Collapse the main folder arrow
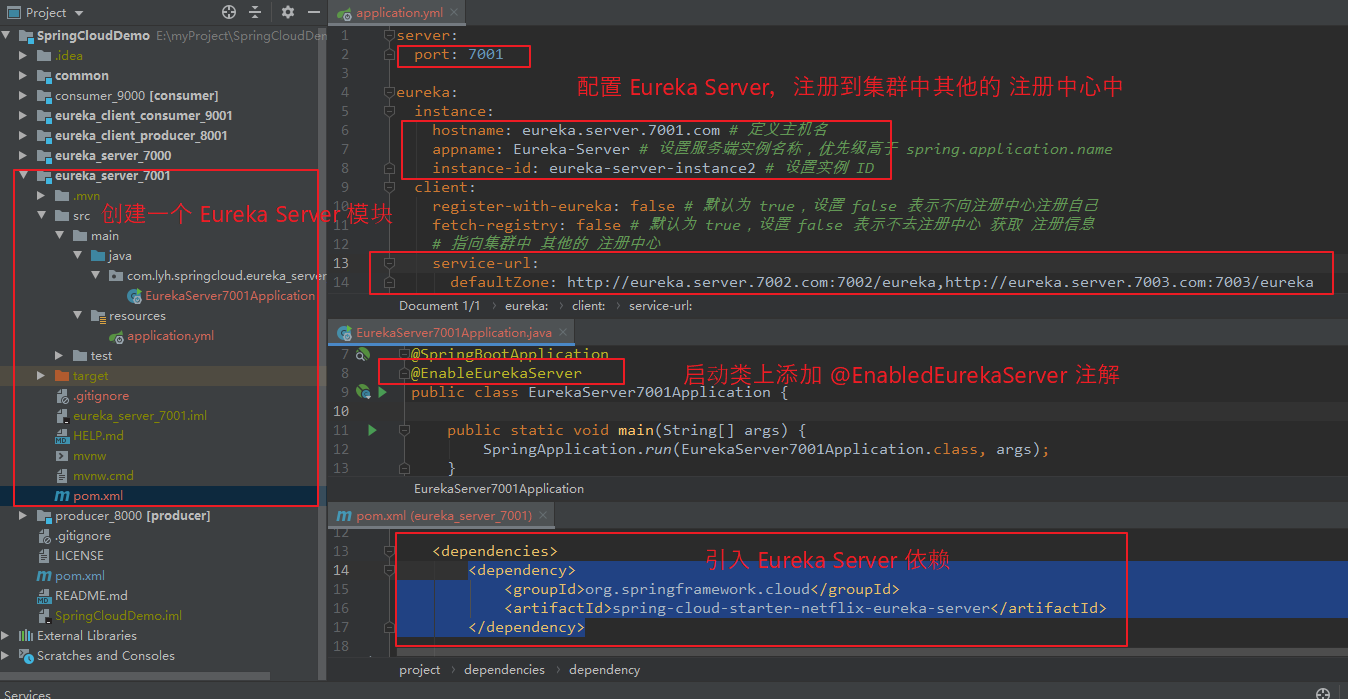Image resolution: width=1348 pixels, height=699 pixels. (x=60, y=235)
